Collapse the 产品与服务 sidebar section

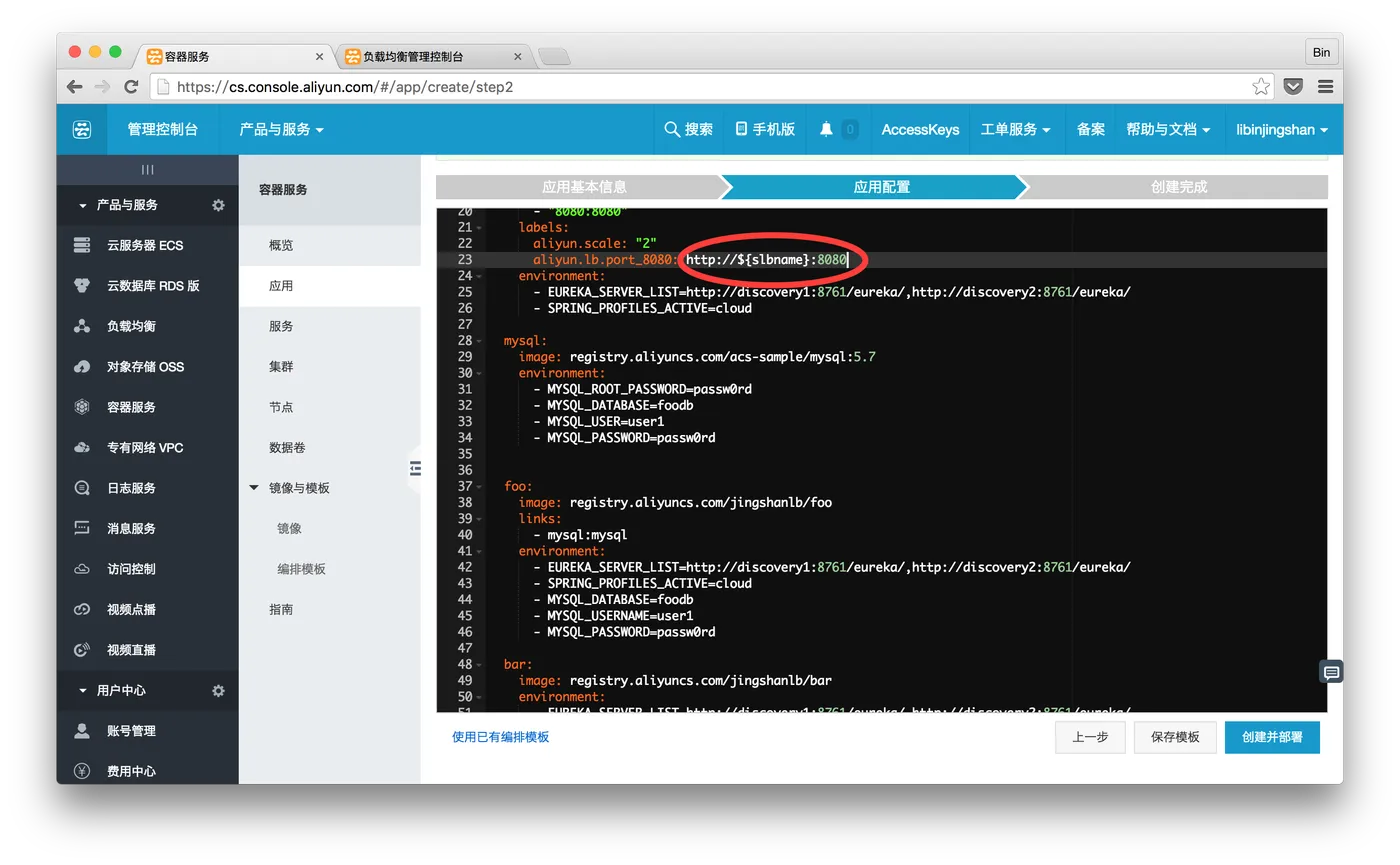(83, 205)
